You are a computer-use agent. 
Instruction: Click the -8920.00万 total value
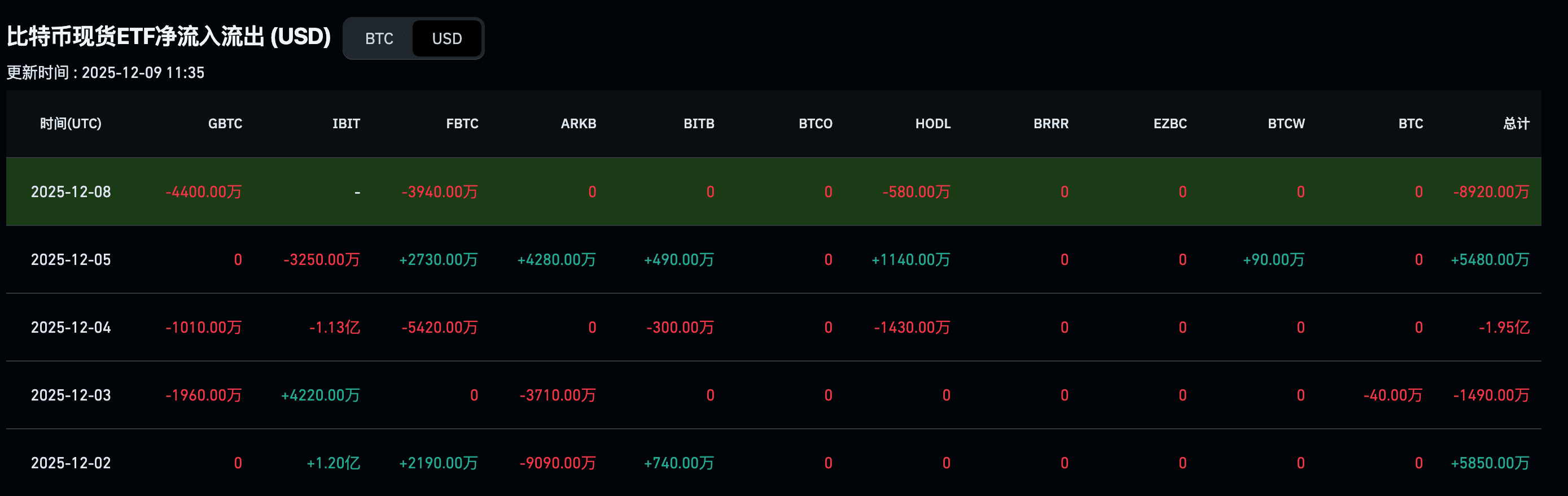[x=1491, y=192]
